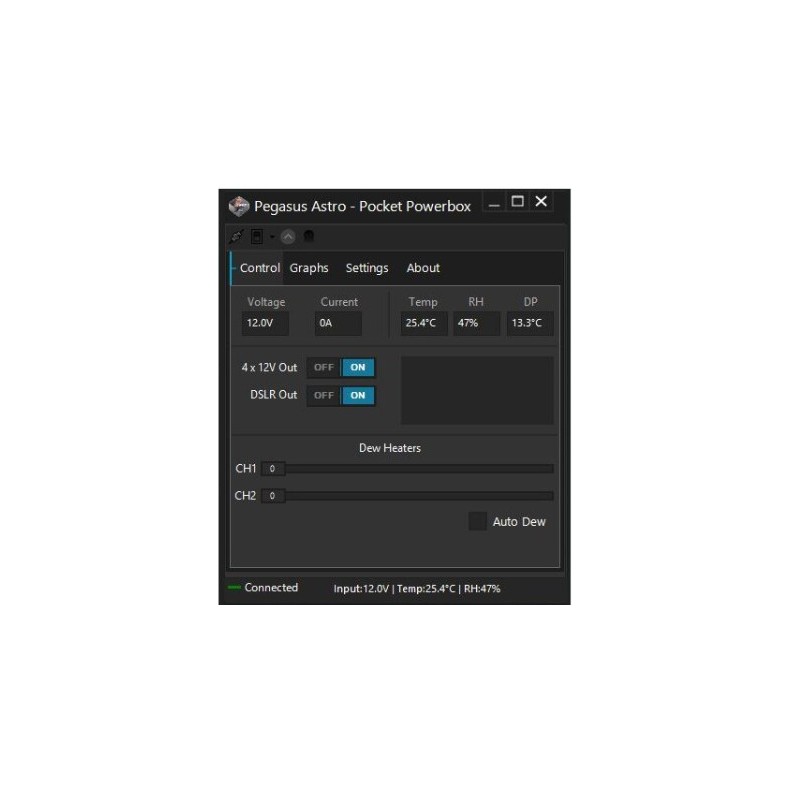790x790 pixels.
Task: Open the dropdown arrow beside device icon
Action: tap(271, 238)
